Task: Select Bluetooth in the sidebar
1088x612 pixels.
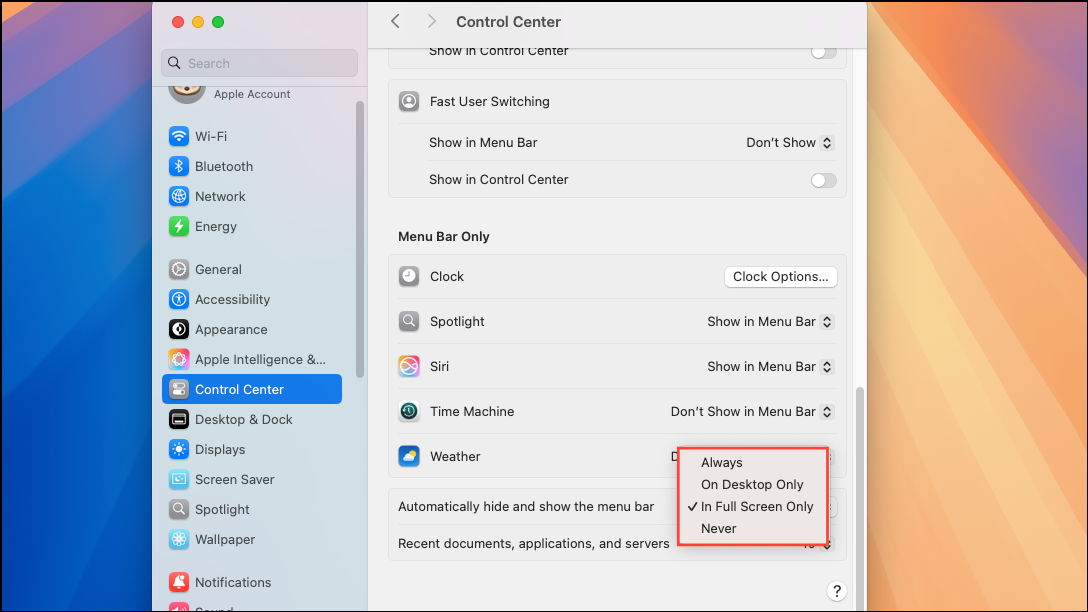Action: tap(222, 166)
